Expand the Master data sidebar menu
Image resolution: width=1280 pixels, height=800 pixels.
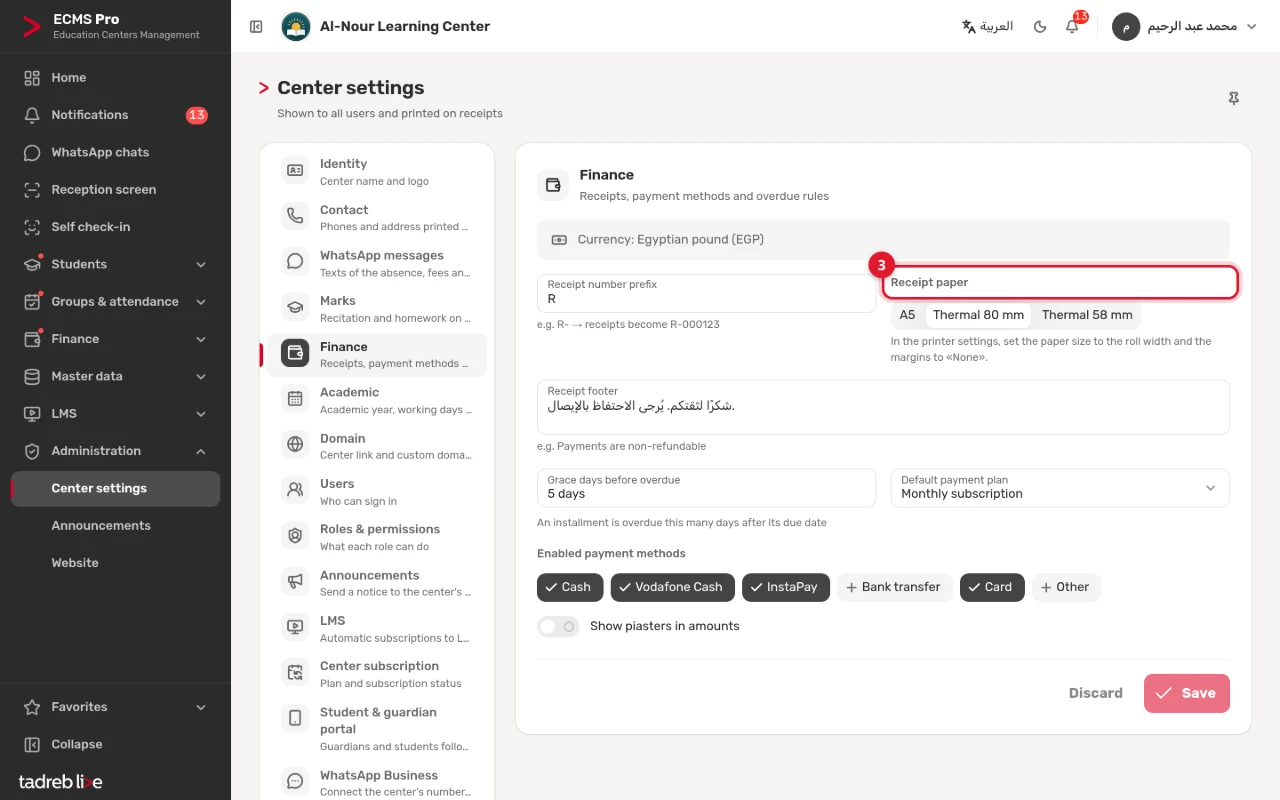[115, 376]
